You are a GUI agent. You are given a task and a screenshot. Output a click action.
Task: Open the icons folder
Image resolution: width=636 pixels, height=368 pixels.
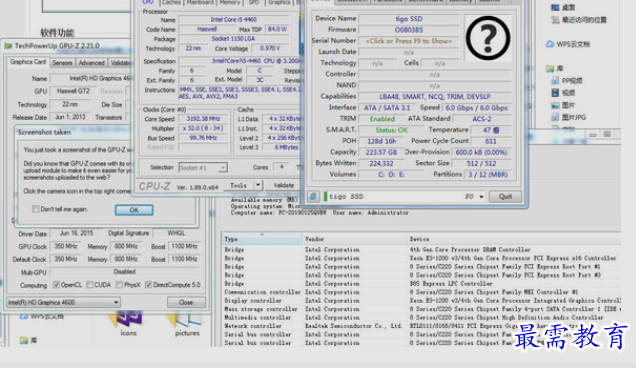click(127, 323)
